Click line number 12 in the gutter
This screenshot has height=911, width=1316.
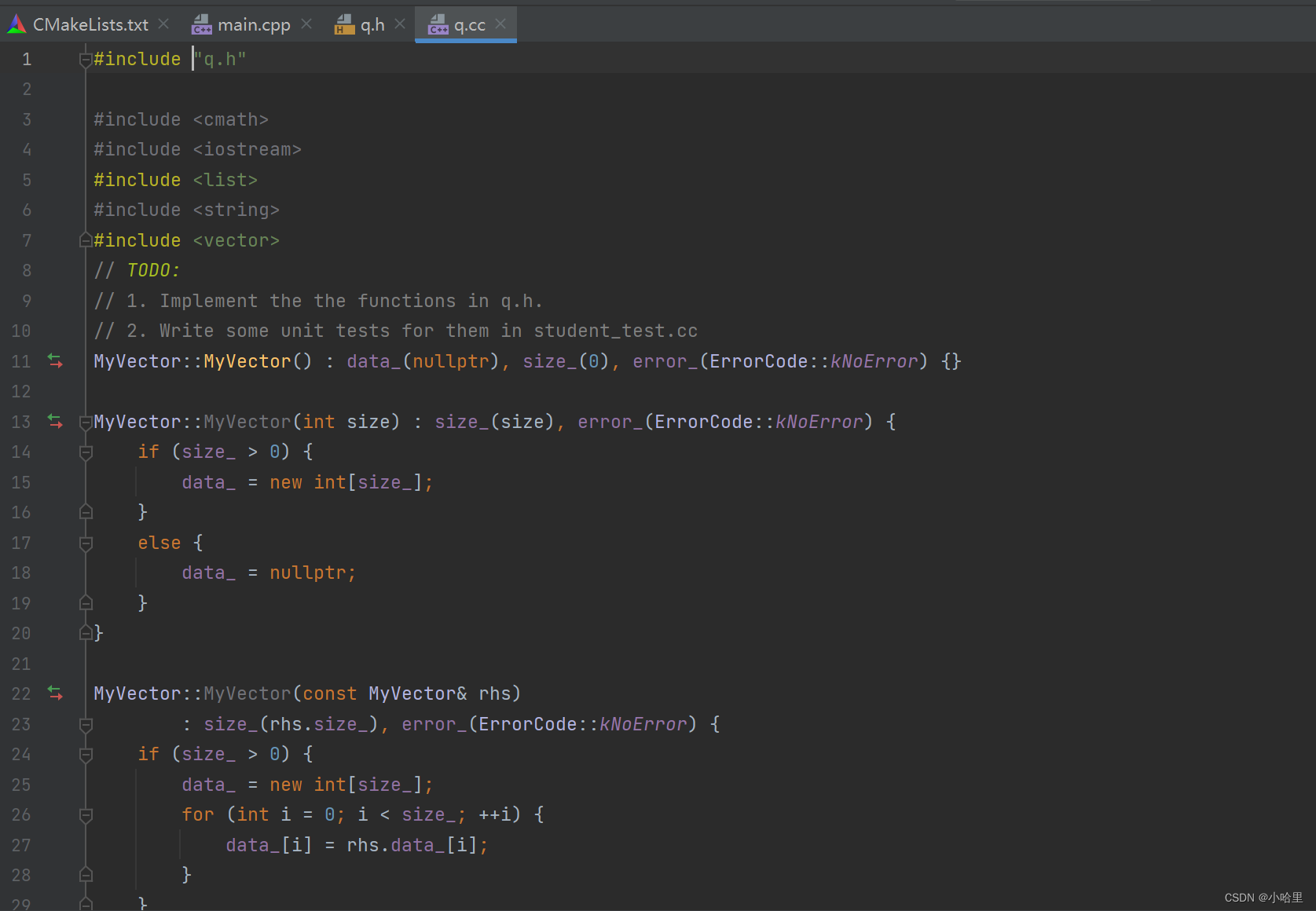(21, 391)
